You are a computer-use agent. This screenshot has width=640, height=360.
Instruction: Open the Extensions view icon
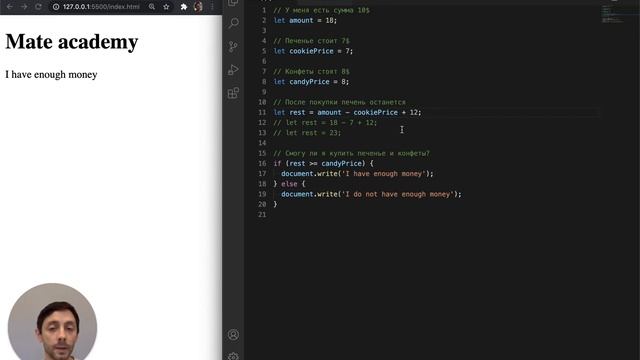tap(233, 93)
